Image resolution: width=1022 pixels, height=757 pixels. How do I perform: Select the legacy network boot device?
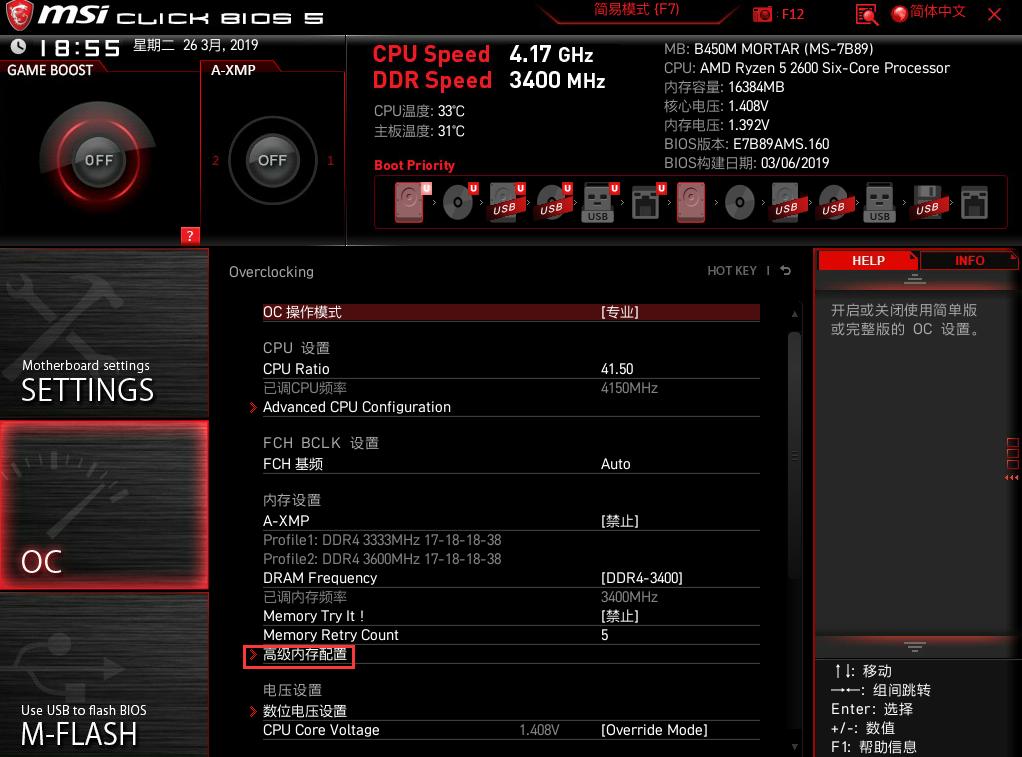tap(974, 202)
